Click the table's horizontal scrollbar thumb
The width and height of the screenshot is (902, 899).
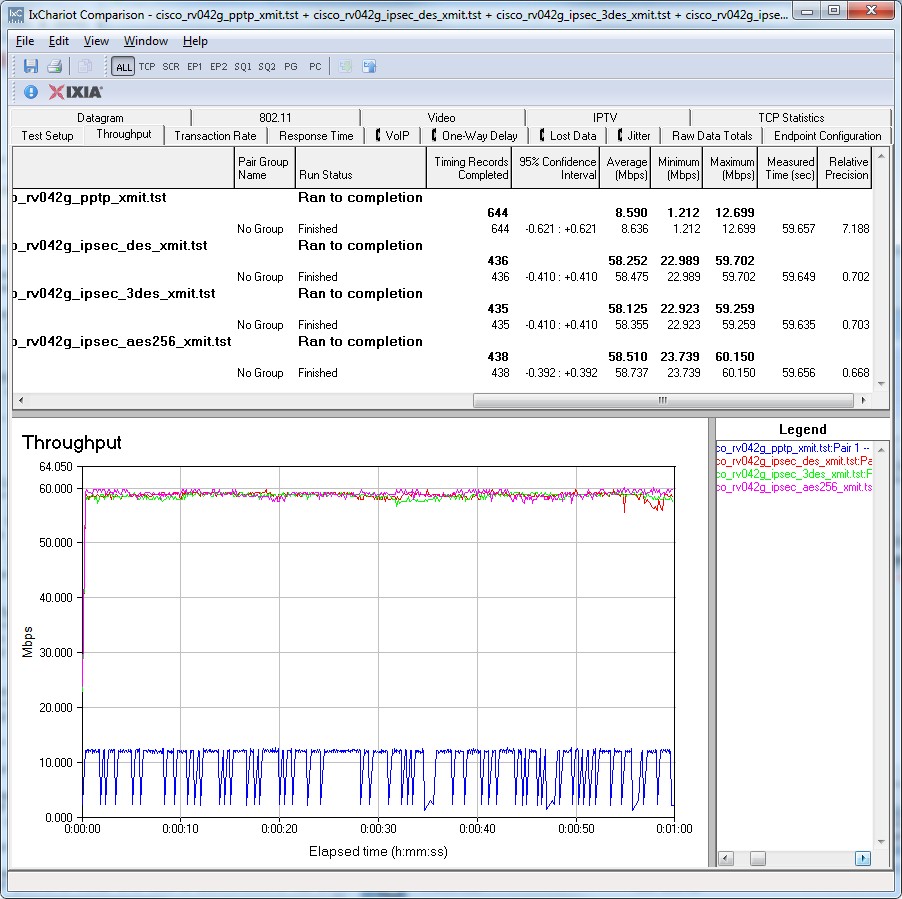click(x=663, y=400)
